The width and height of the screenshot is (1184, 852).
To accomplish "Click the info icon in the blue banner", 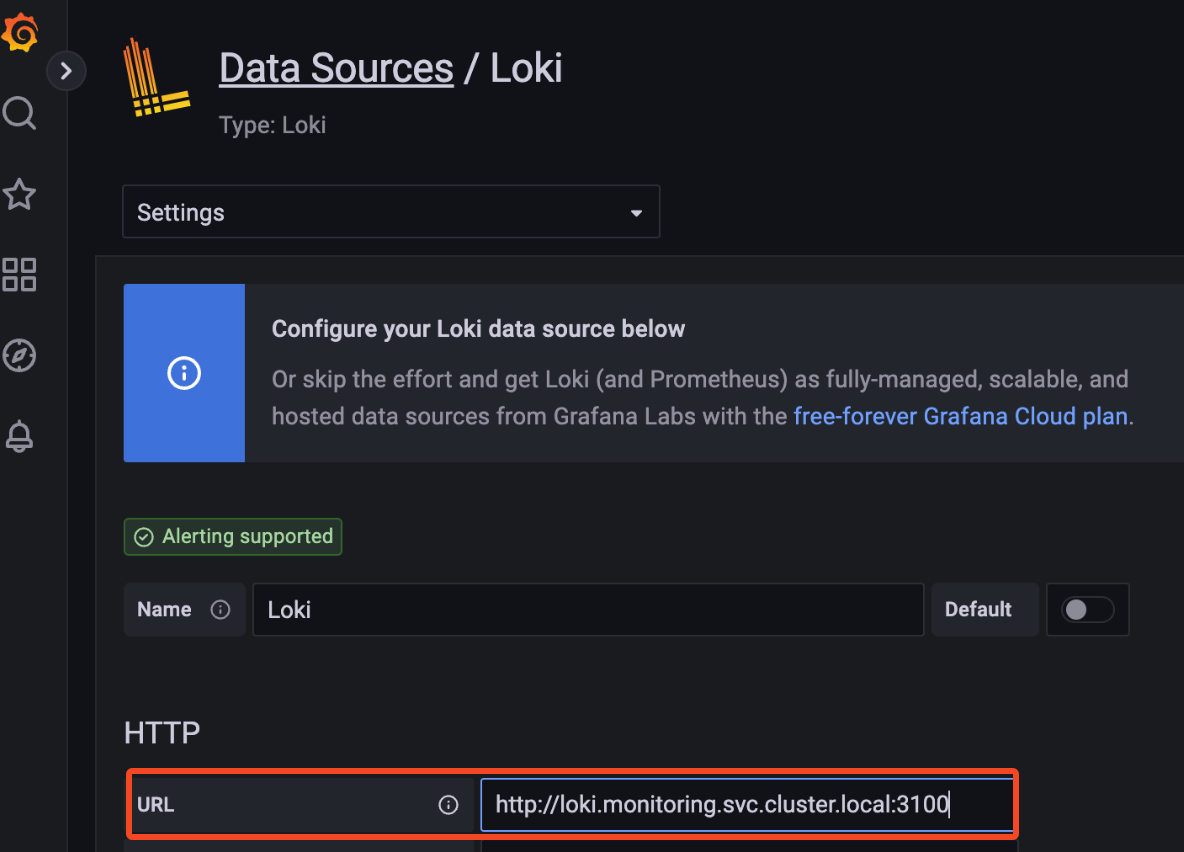I will click(184, 373).
